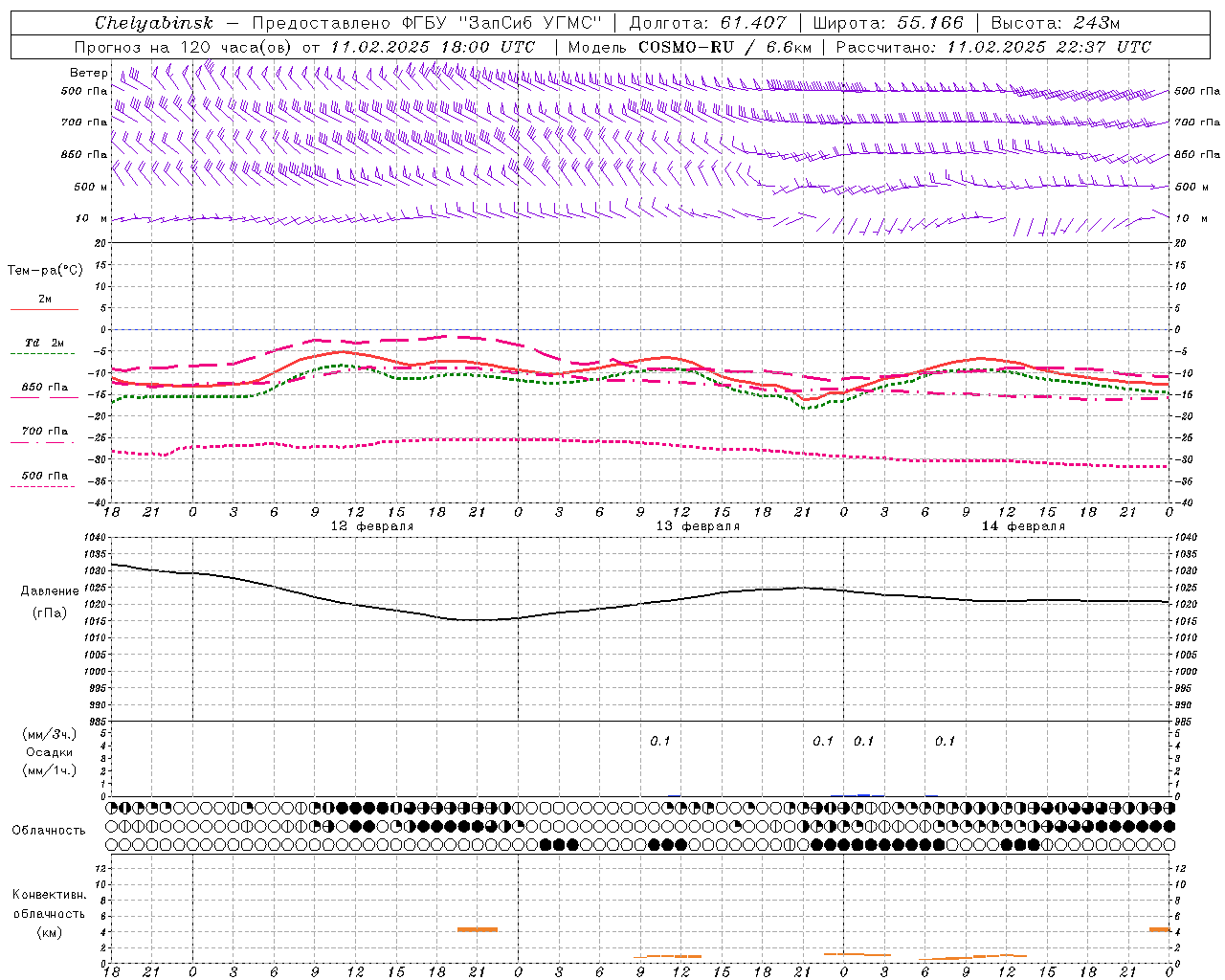Screen dimensions: 1225x980
Task: Click "Рассчитано: 11.02.2025 22:37 UTC" text
Action: [x=993, y=47]
